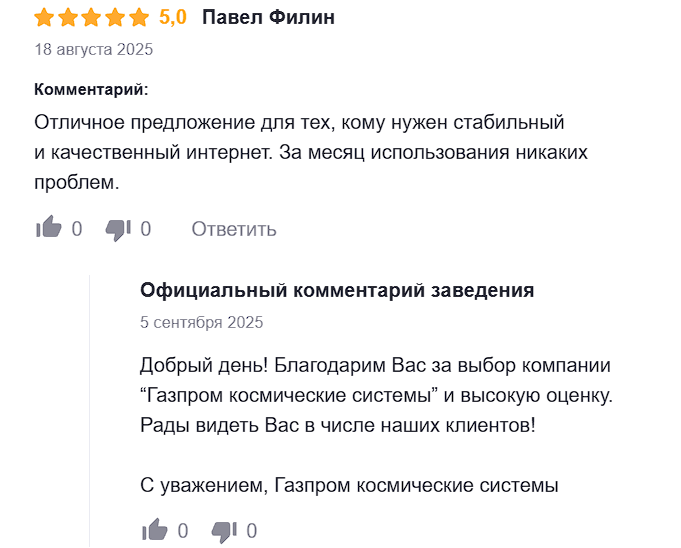
Task: Click the 'Комментарий:' label
Action: click(x=91, y=89)
